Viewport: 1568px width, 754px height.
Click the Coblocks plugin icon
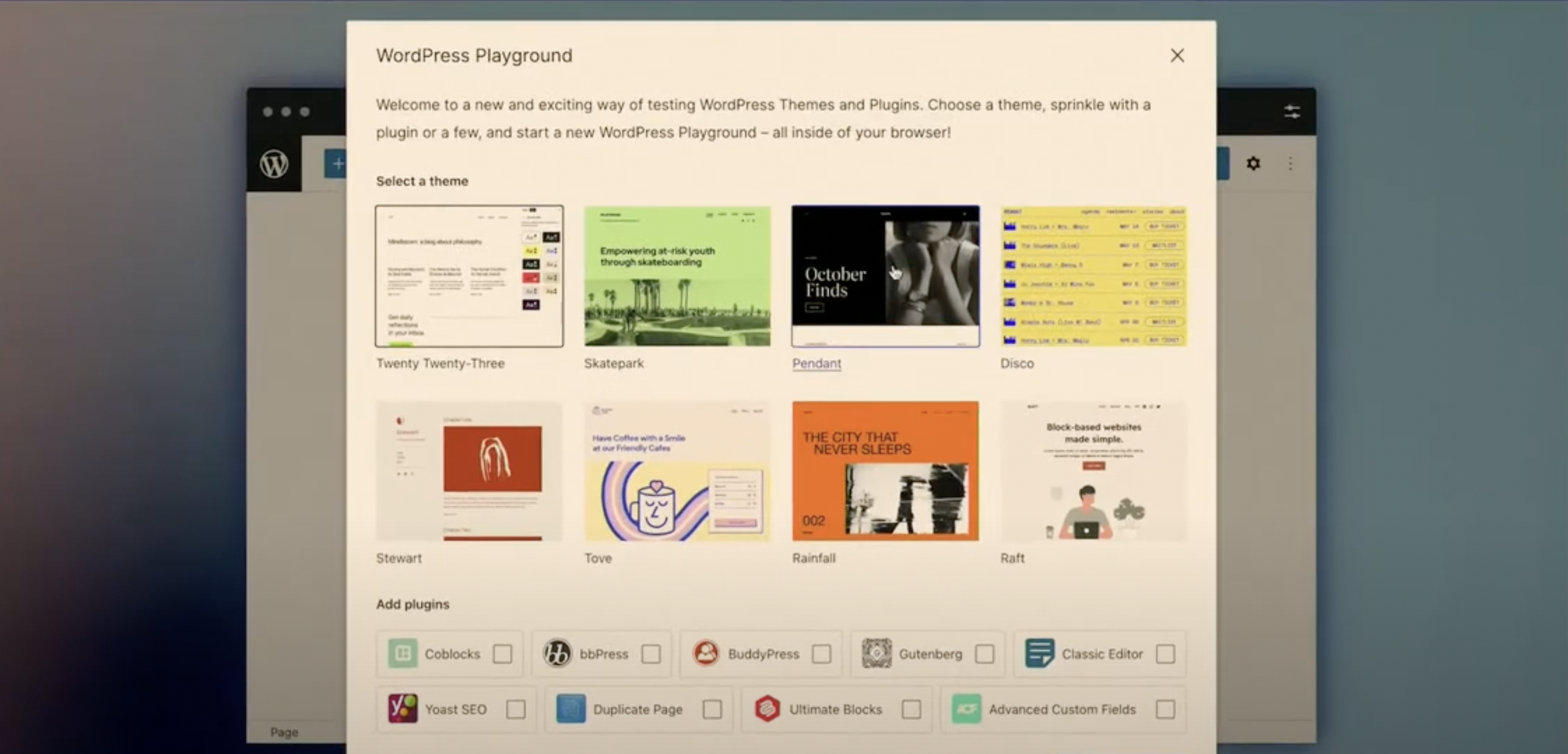coord(403,653)
